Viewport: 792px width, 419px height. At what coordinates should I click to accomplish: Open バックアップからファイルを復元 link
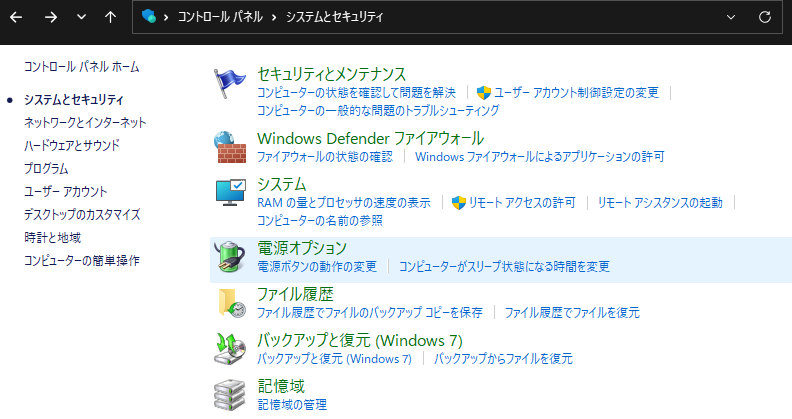tap(503, 359)
